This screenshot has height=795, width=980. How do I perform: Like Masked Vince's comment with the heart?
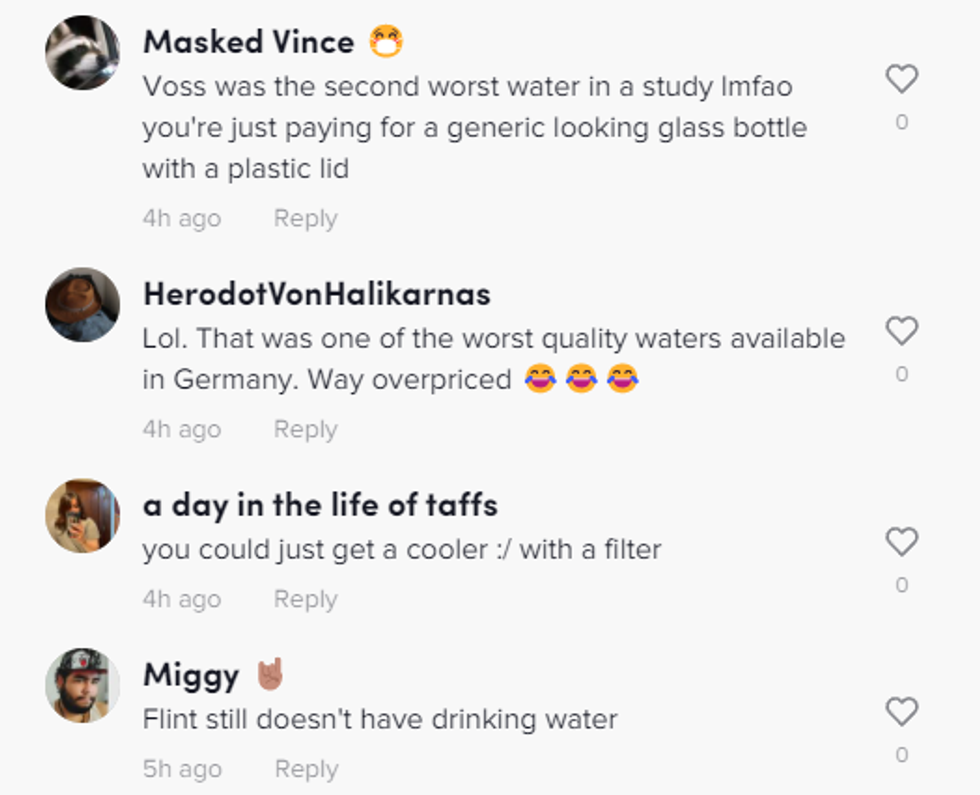902,79
